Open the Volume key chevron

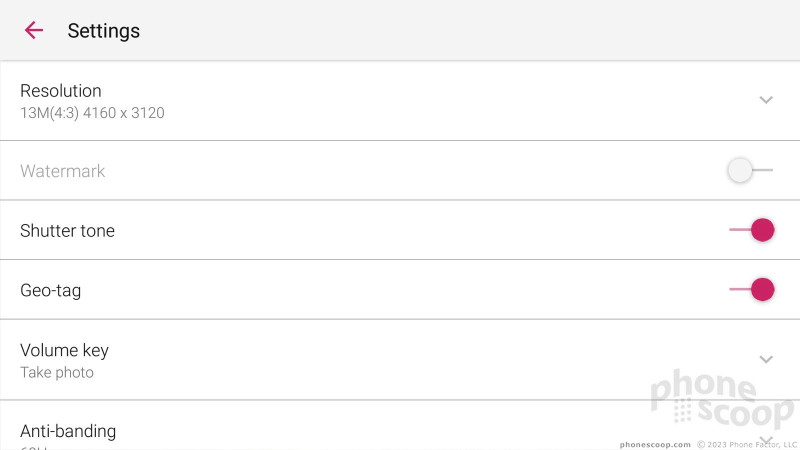pos(766,360)
